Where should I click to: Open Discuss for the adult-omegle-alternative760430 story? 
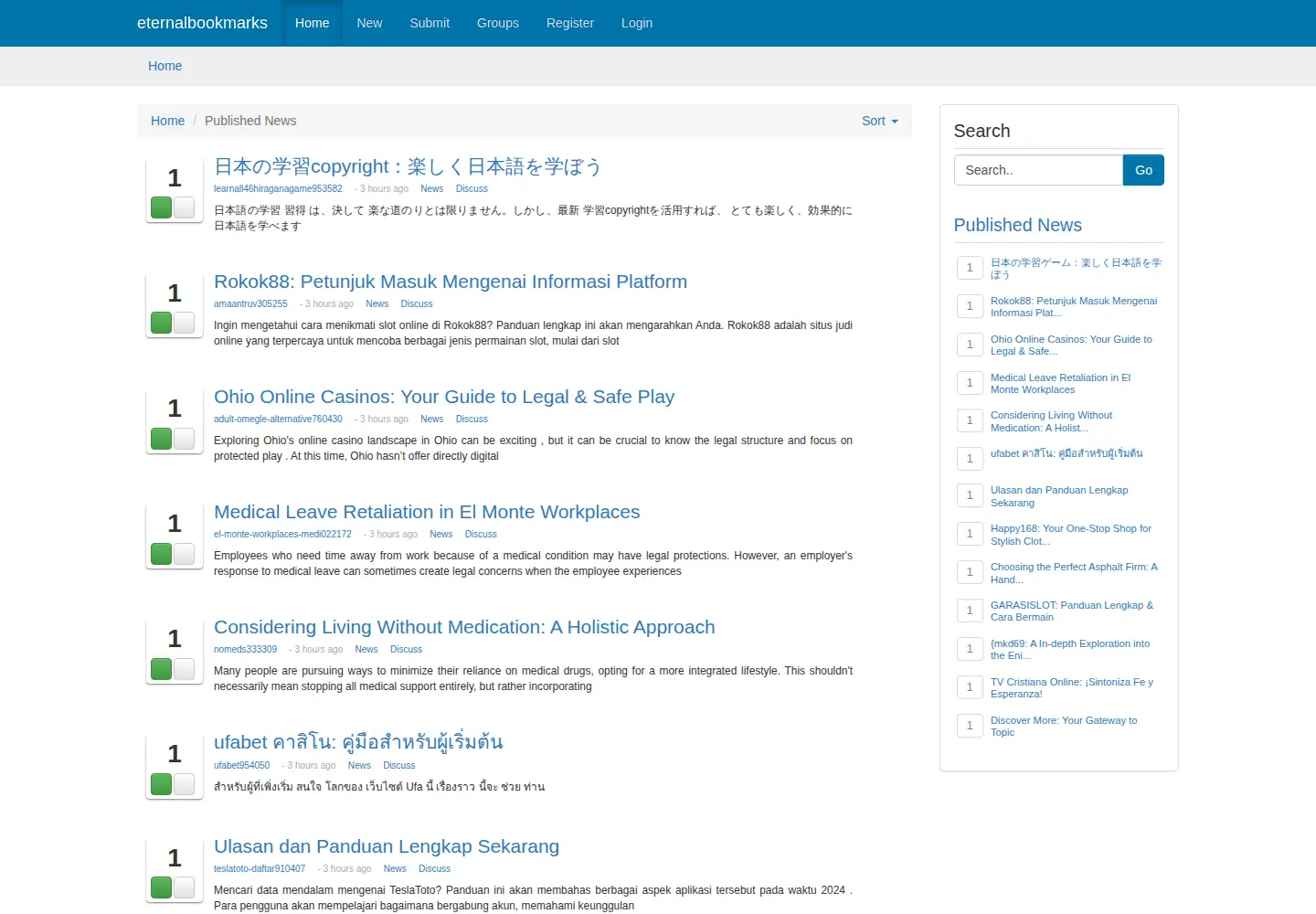click(472, 419)
